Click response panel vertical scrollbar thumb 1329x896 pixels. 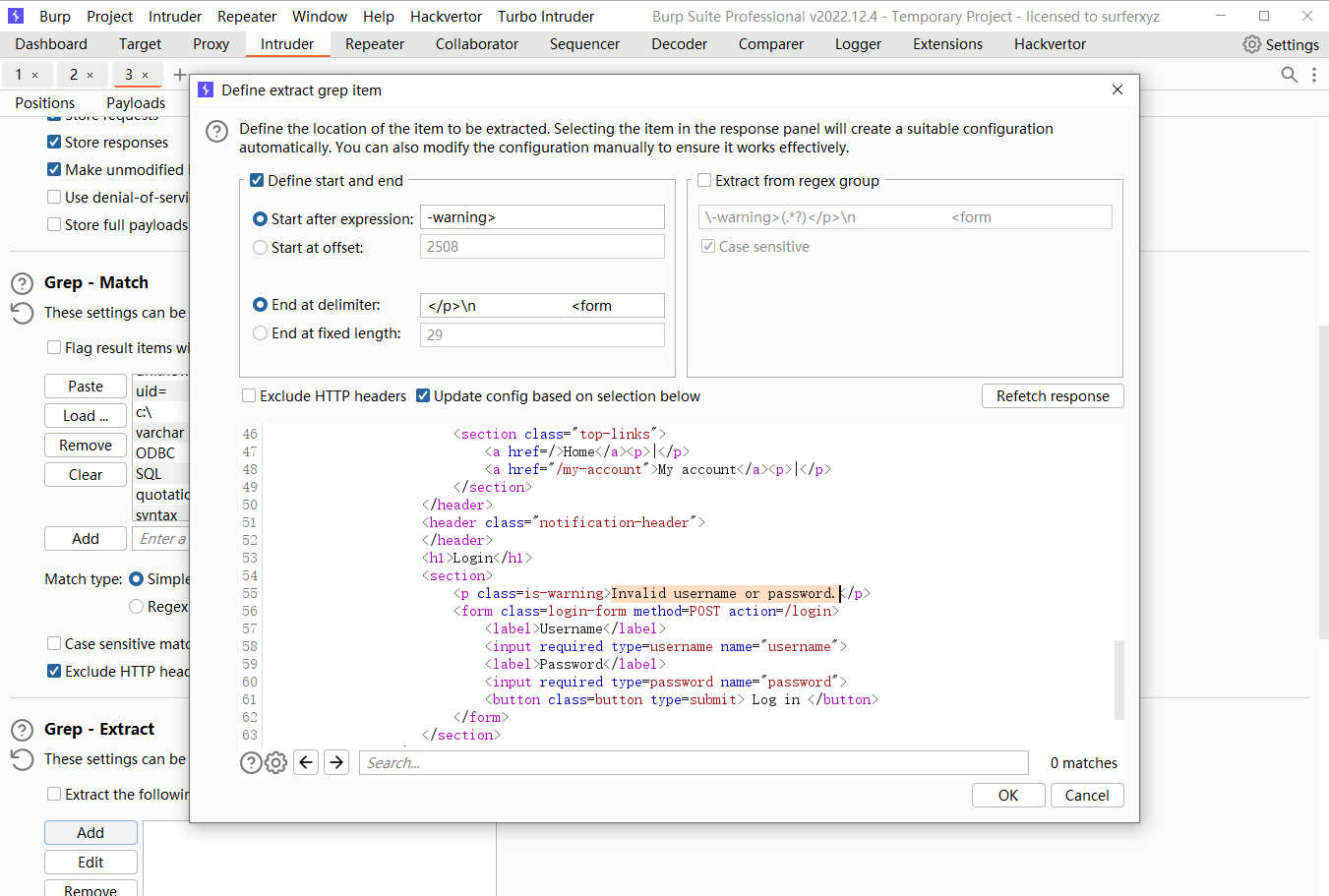(1118, 680)
